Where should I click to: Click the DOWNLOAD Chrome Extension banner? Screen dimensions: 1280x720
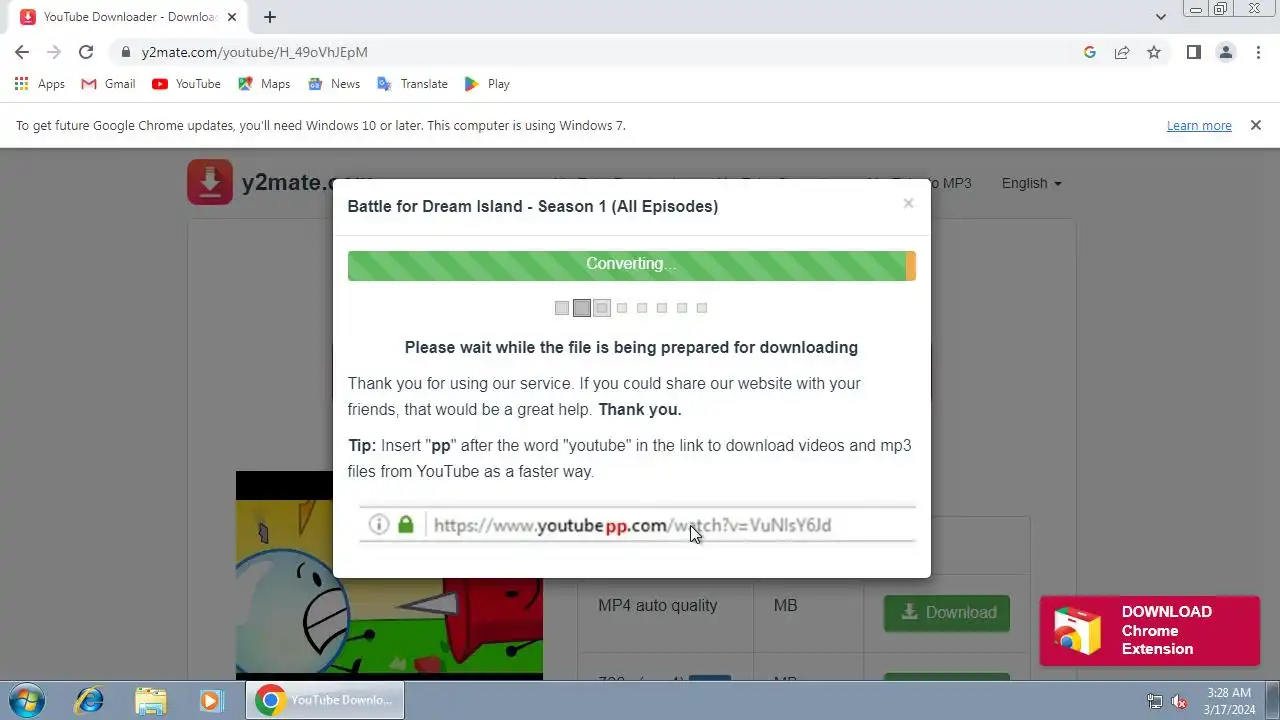click(x=1150, y=631)
